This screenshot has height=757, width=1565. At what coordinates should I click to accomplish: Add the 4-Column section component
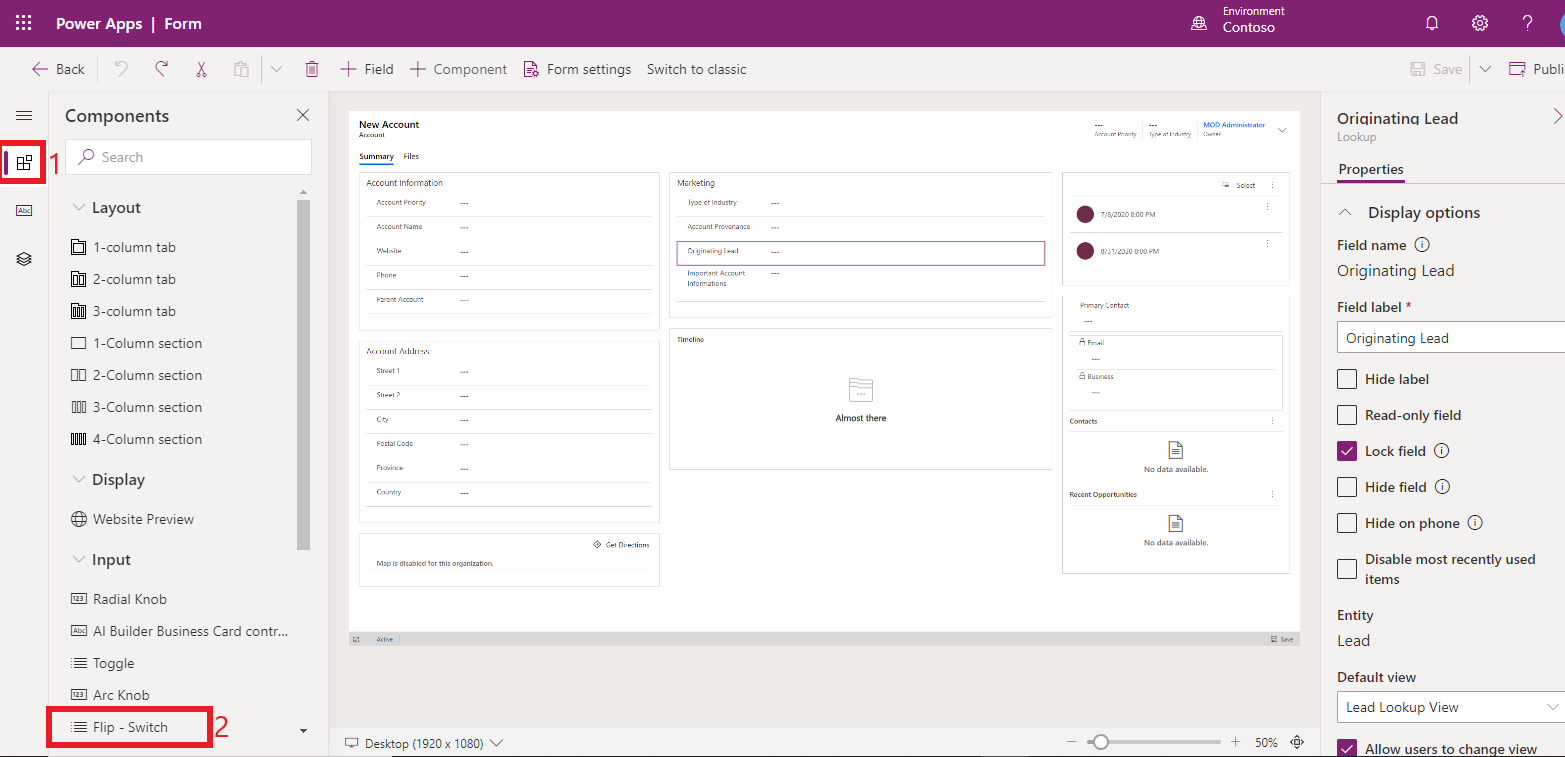click(137, 439)
